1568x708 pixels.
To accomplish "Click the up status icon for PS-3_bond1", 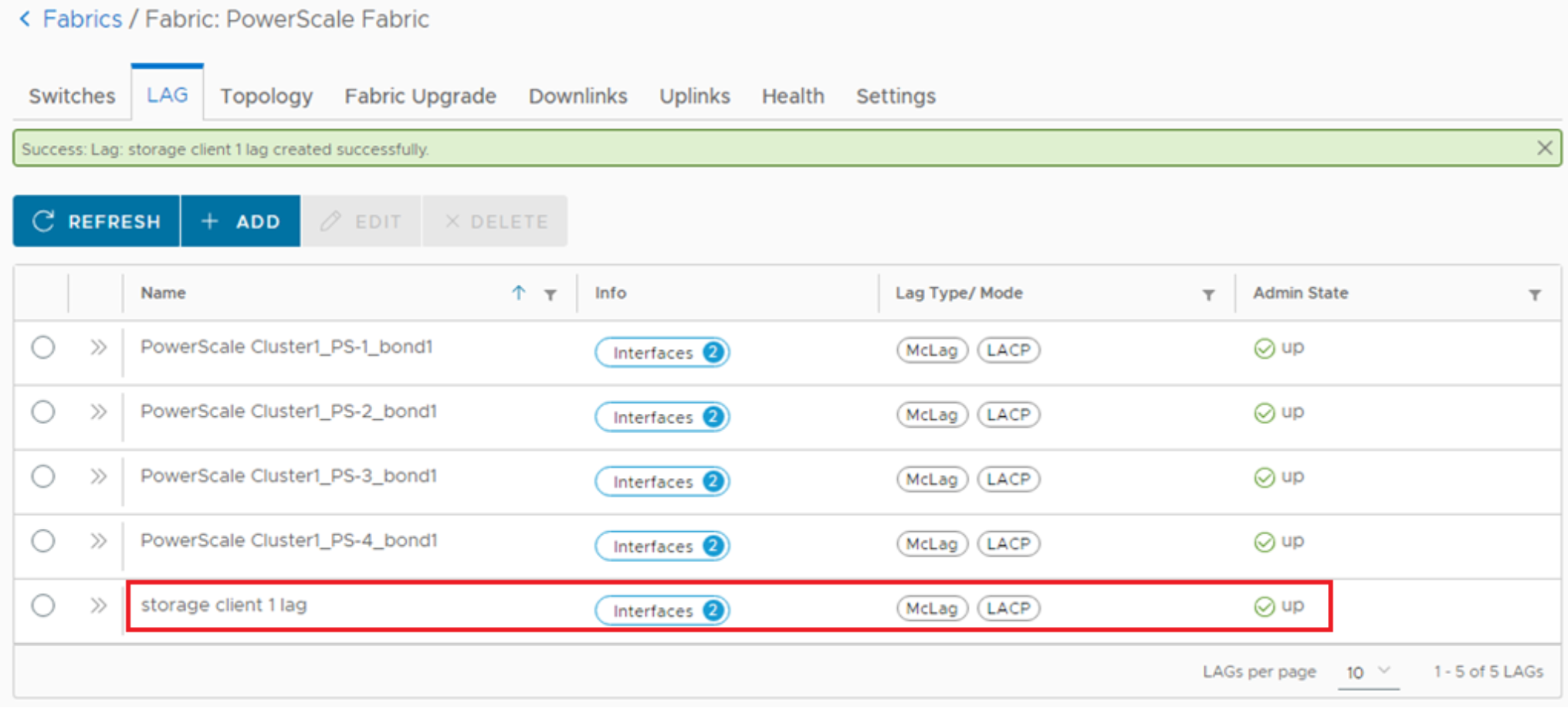I will point(1264,478).
